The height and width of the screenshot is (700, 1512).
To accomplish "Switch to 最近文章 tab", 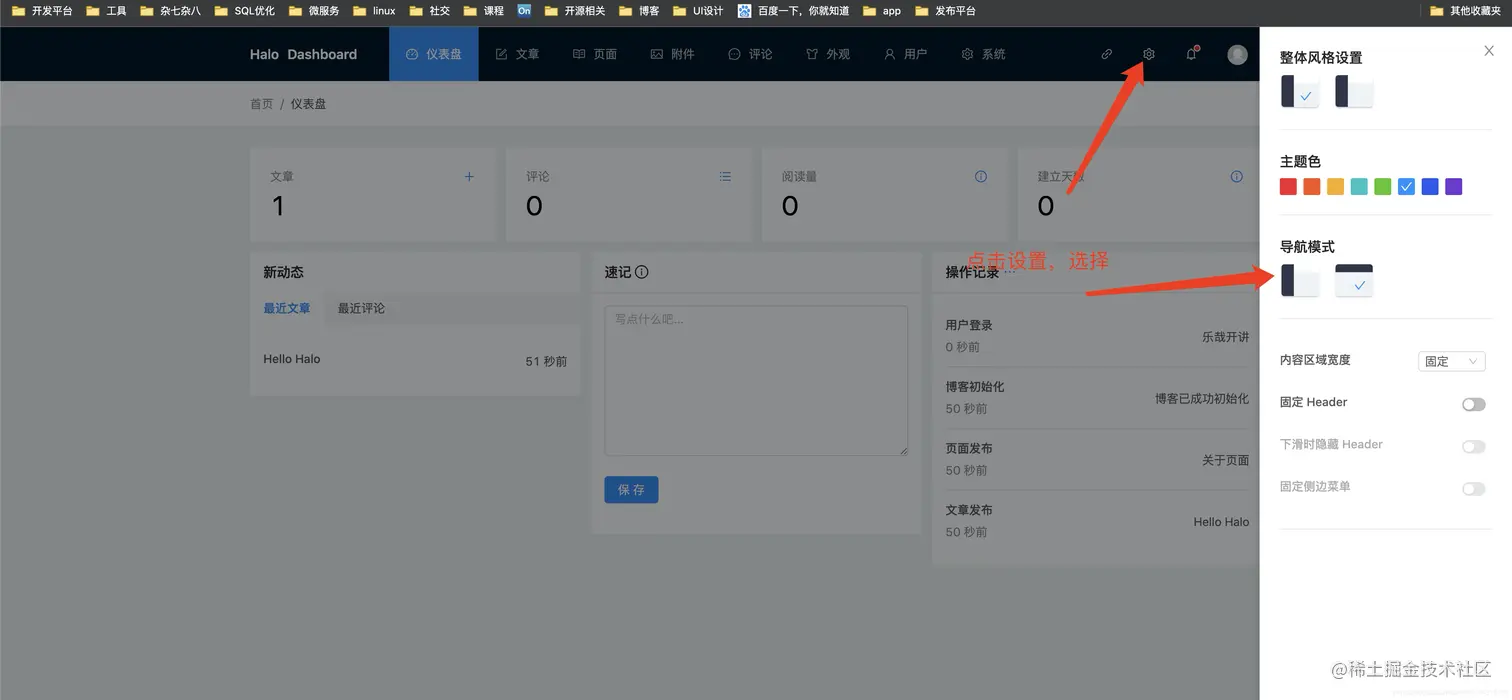I will click(287, 308).
